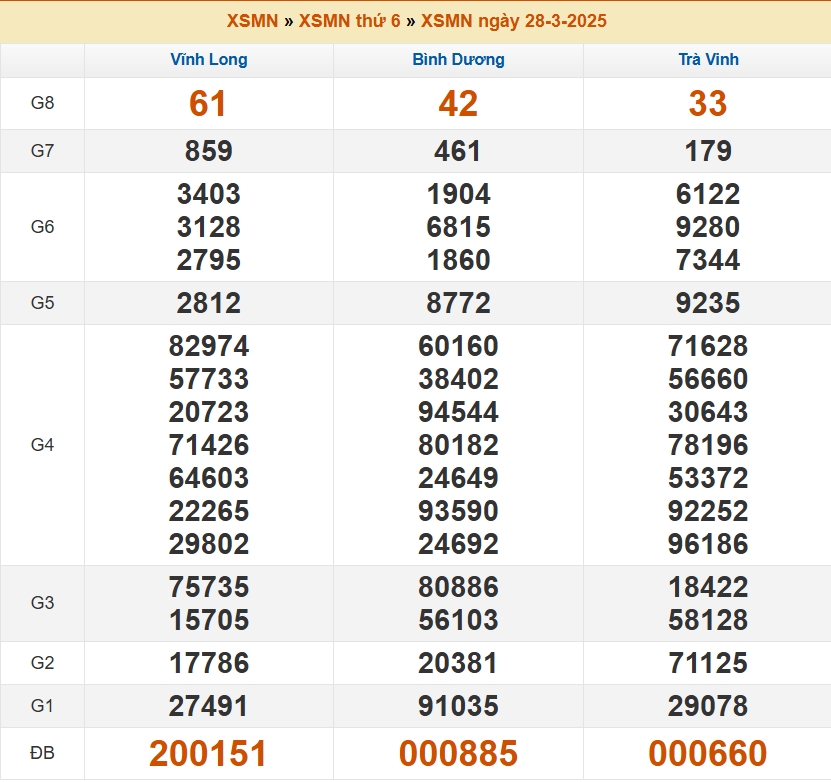Click G4 number 93590

click(458, 511)
